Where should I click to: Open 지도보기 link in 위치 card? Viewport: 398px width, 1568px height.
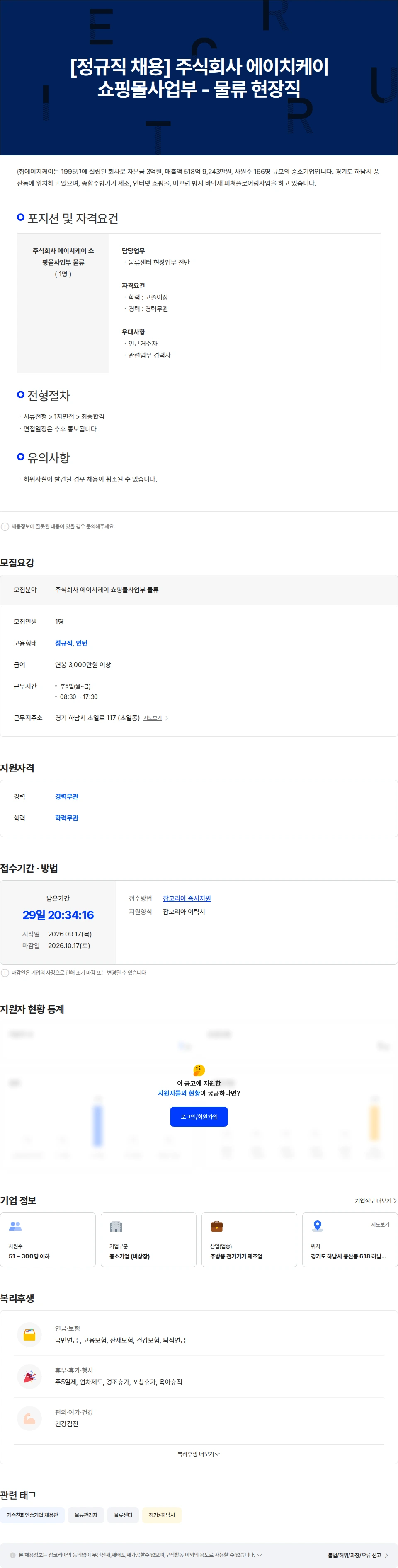380,1225
